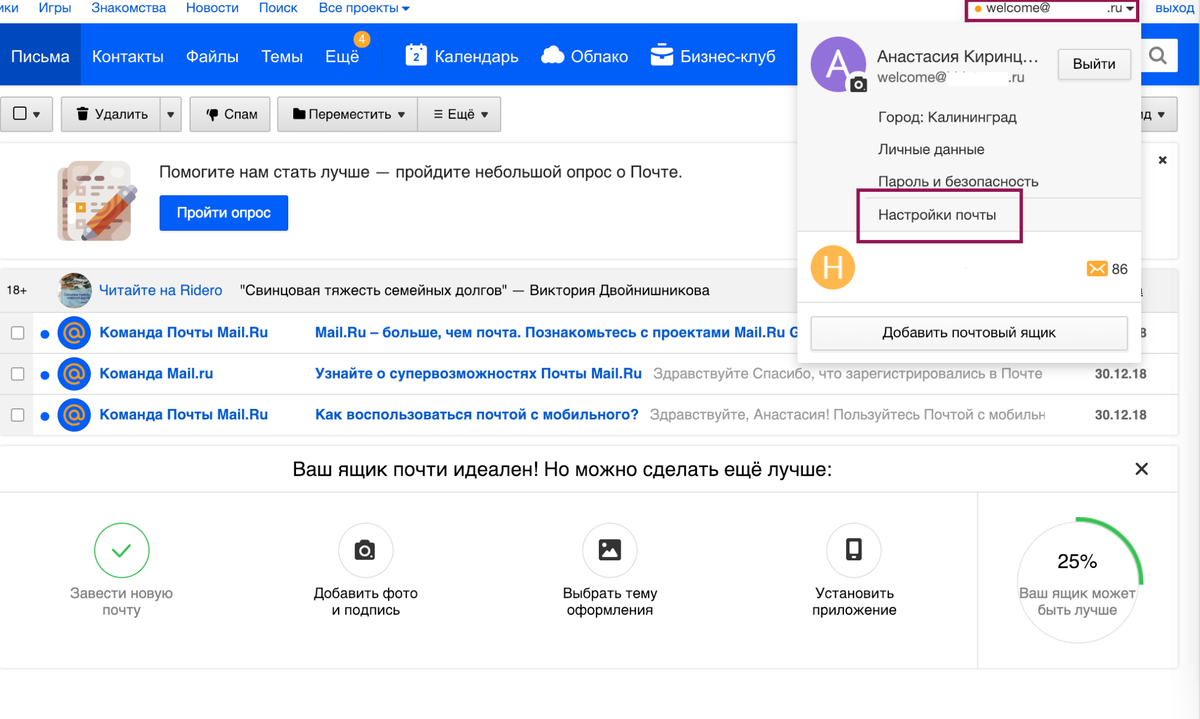Open Новости link in top bar
Image resolution: width=1200 pixels, height=719 pixels.
click(x=212, y=8)
